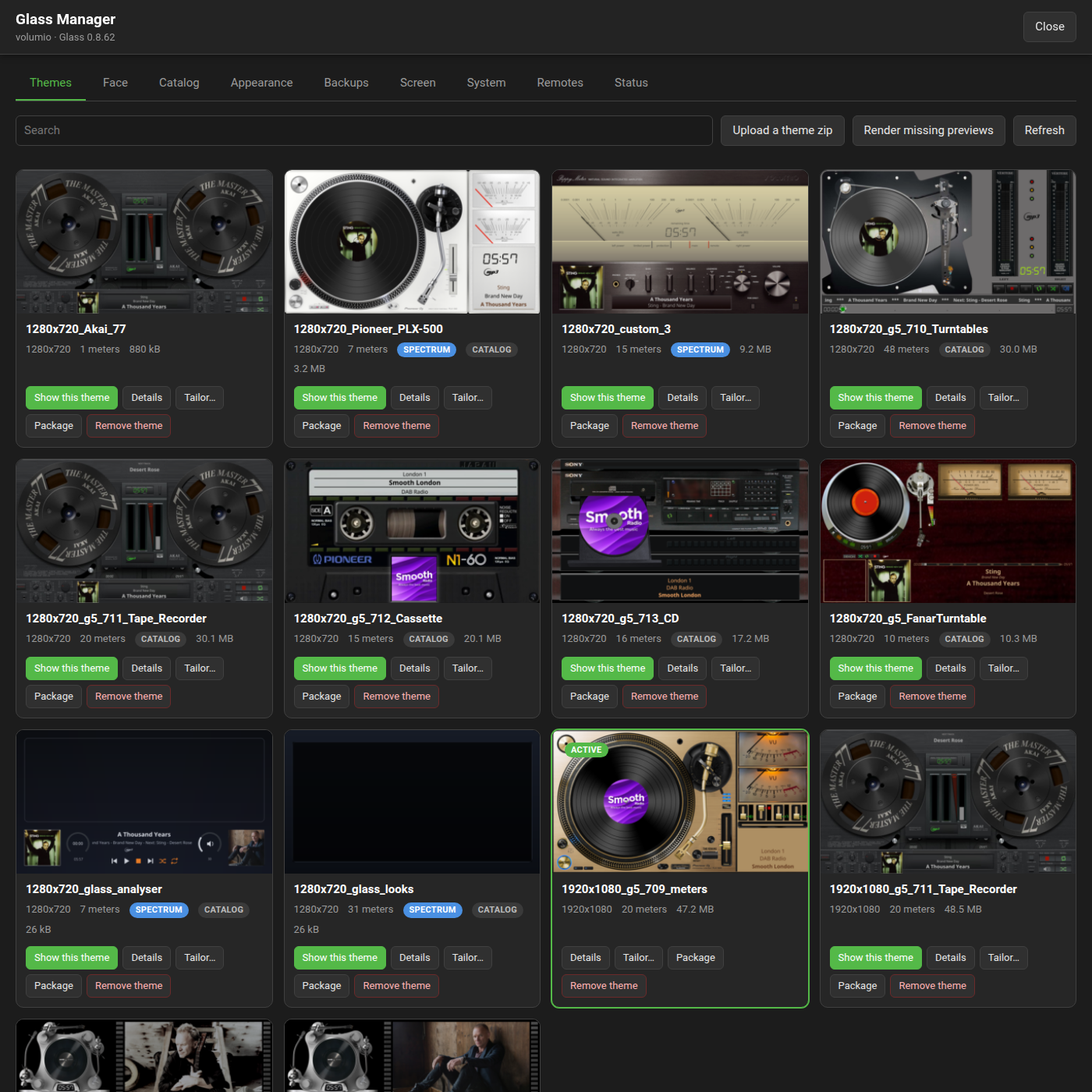1092x1092 pixels.
Task: Open Details for 1280x720_Akai_77
Action: click(147, 398)
